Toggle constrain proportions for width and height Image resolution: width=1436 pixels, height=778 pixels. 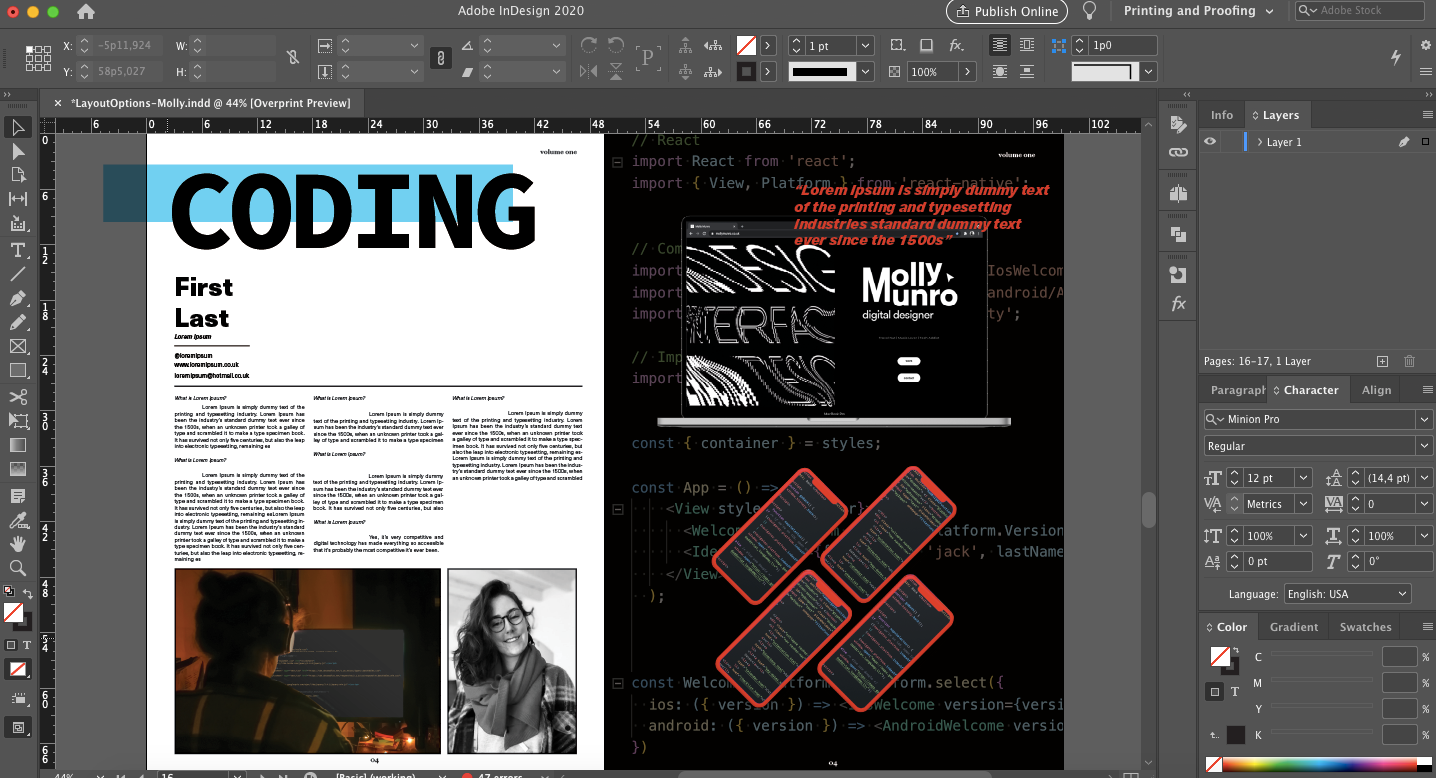tap(292, 58)
